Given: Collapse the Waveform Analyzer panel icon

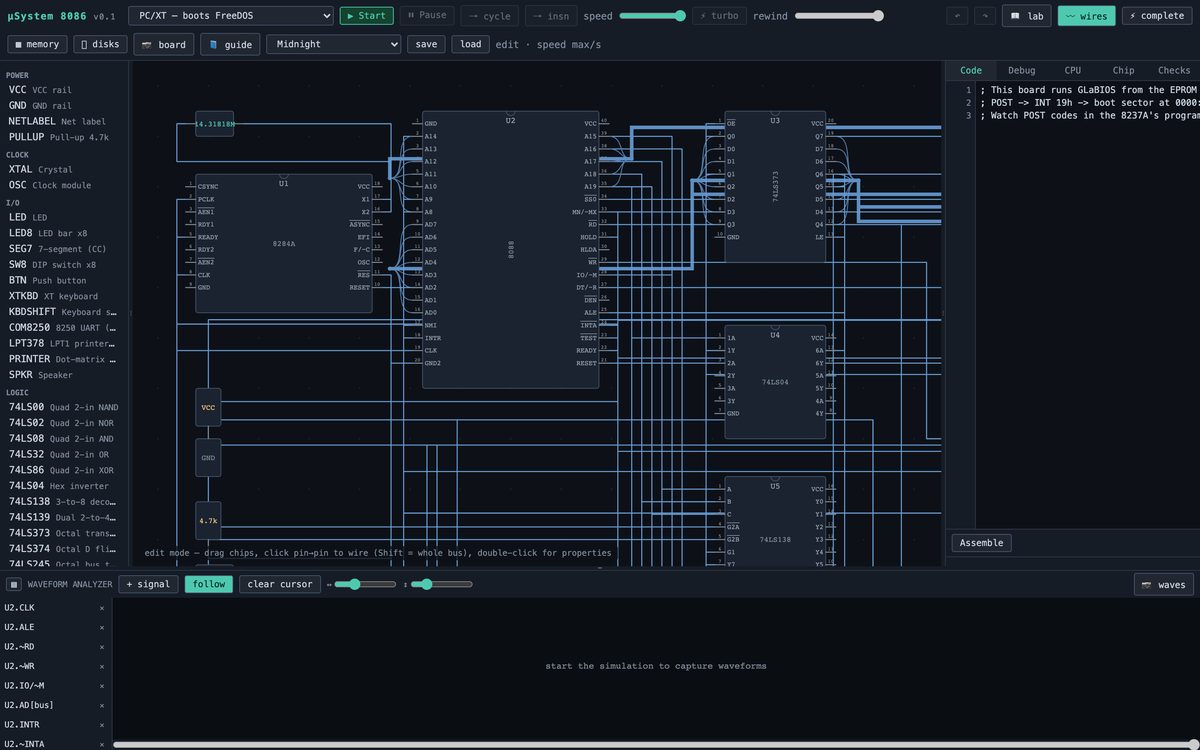Looking at the screenshot, I should coord(14,584).
